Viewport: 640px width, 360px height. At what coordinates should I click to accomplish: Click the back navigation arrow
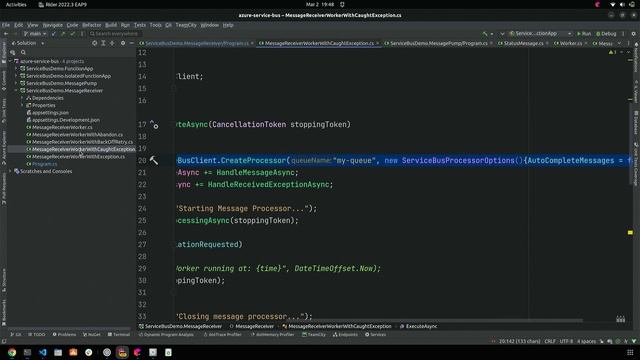pyautogui.click(x=6, y=34)
